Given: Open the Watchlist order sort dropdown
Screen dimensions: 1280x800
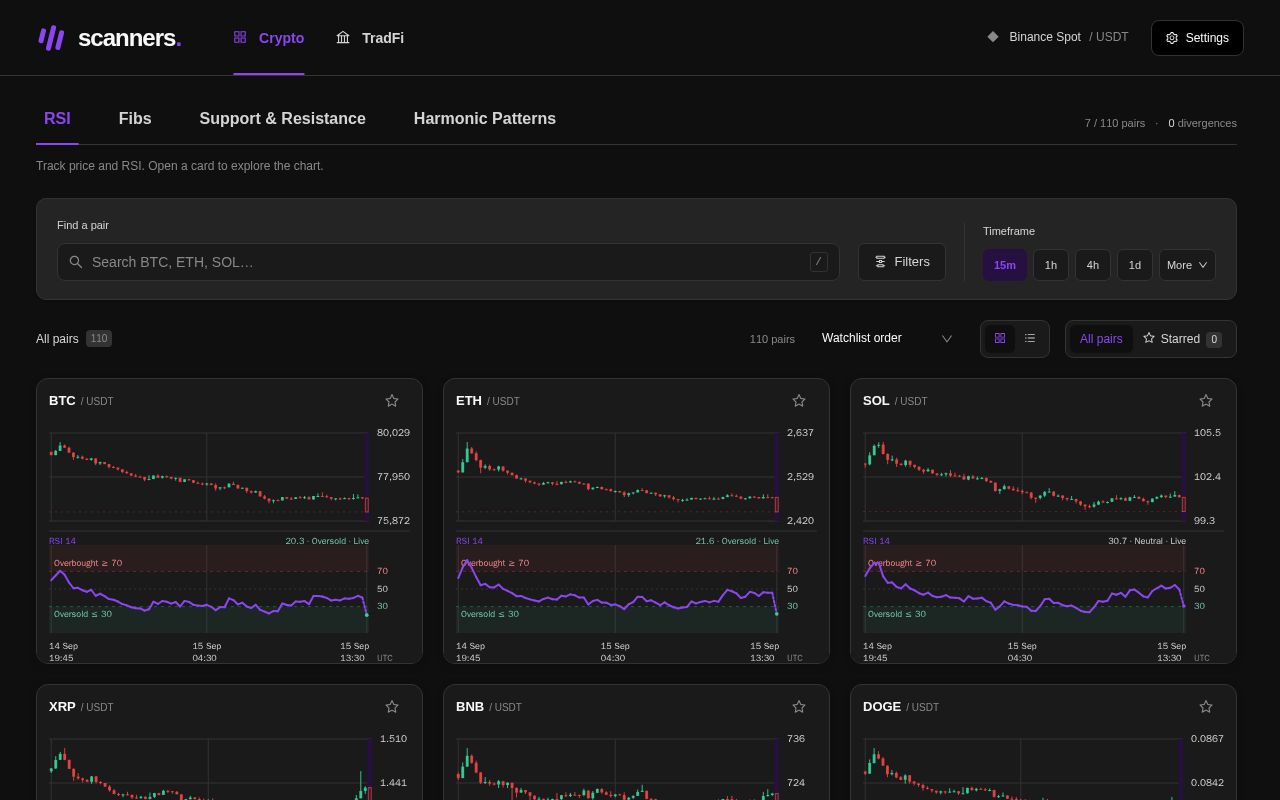Looking at the screenshot, I should tap(887, 339).
